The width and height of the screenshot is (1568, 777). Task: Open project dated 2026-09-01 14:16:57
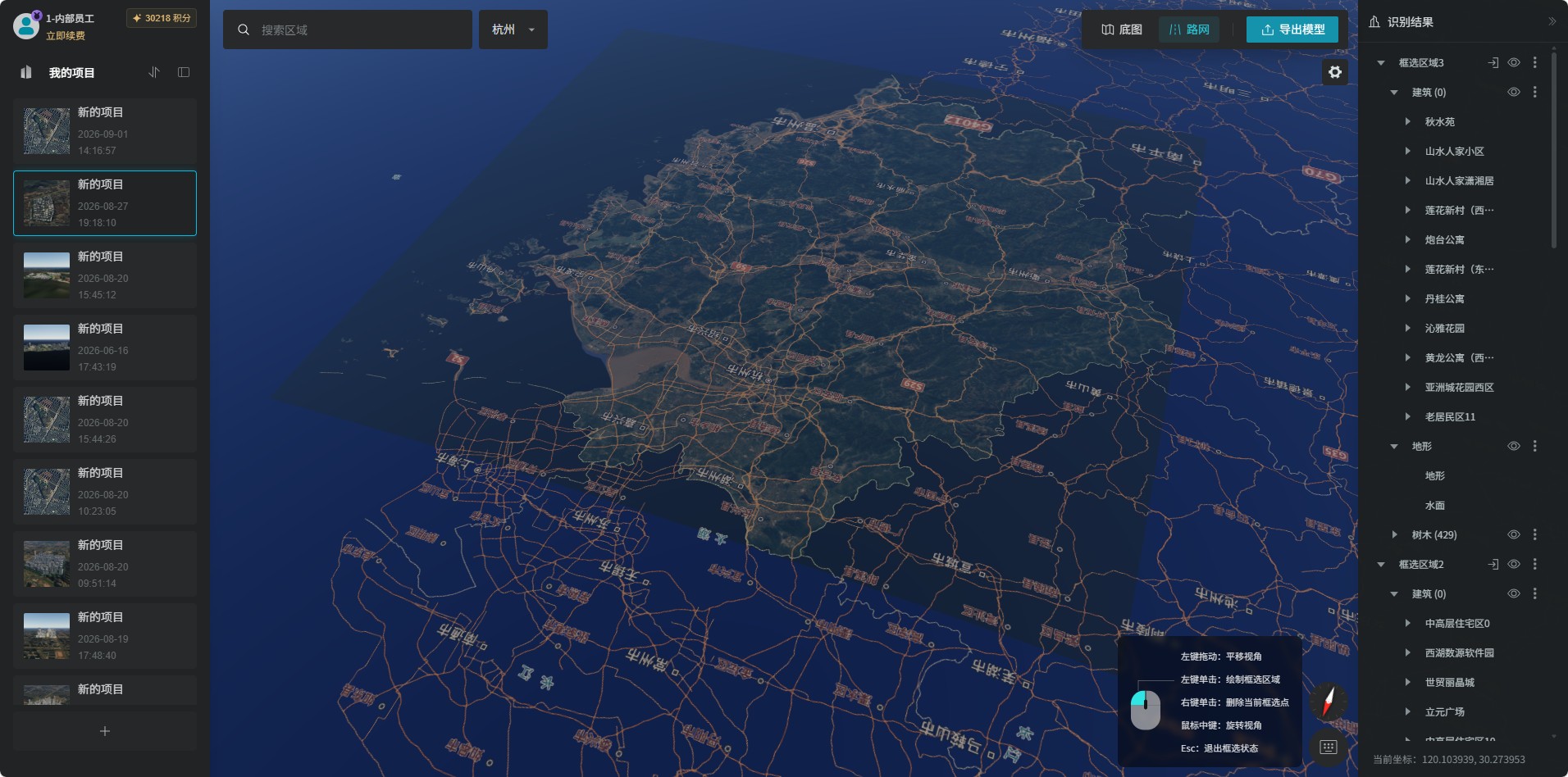point(105,131)
